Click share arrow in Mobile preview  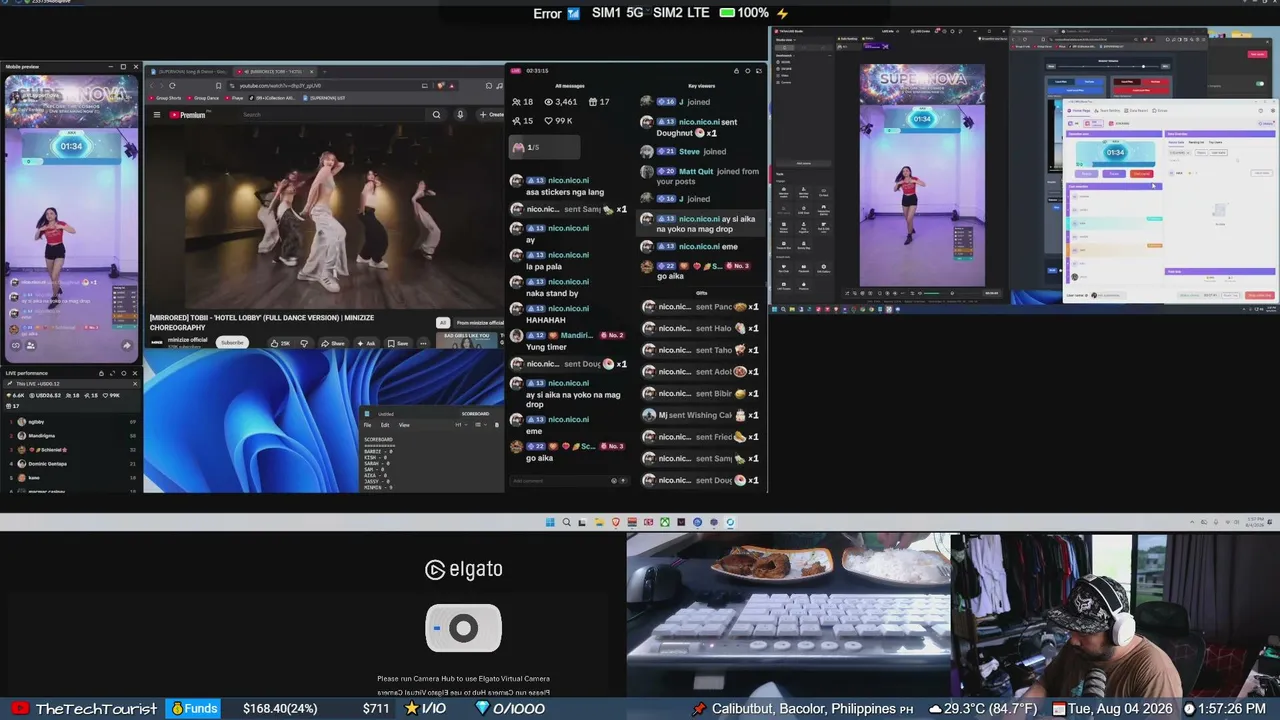point(127,346)
